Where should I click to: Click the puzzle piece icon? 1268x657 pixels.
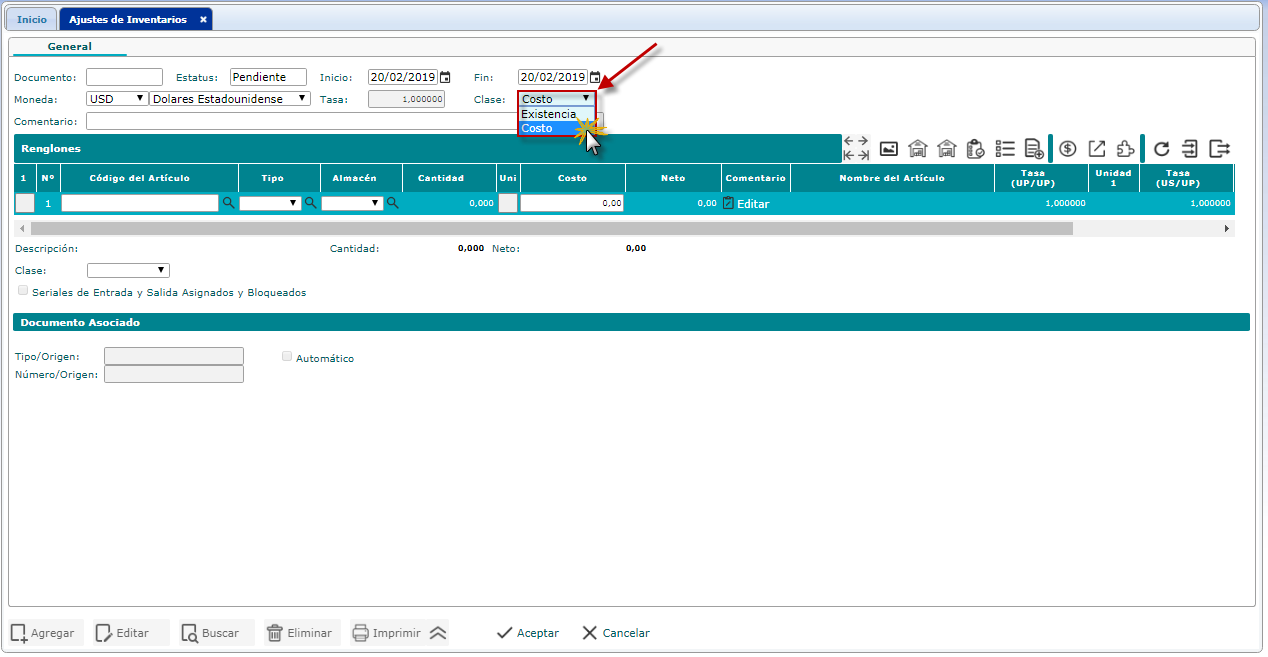1125,149
